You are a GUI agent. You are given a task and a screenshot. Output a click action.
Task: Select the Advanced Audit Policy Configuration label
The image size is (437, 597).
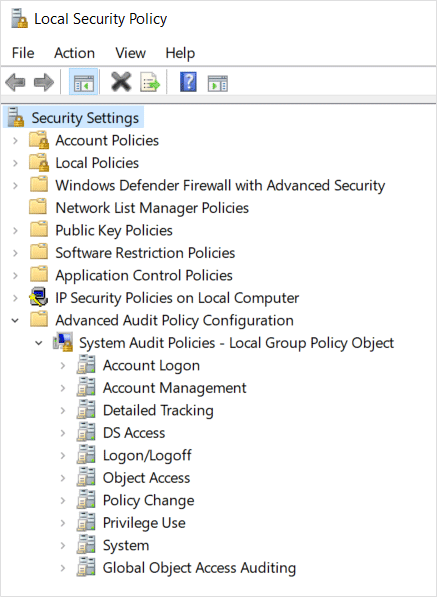click(174, 320)
